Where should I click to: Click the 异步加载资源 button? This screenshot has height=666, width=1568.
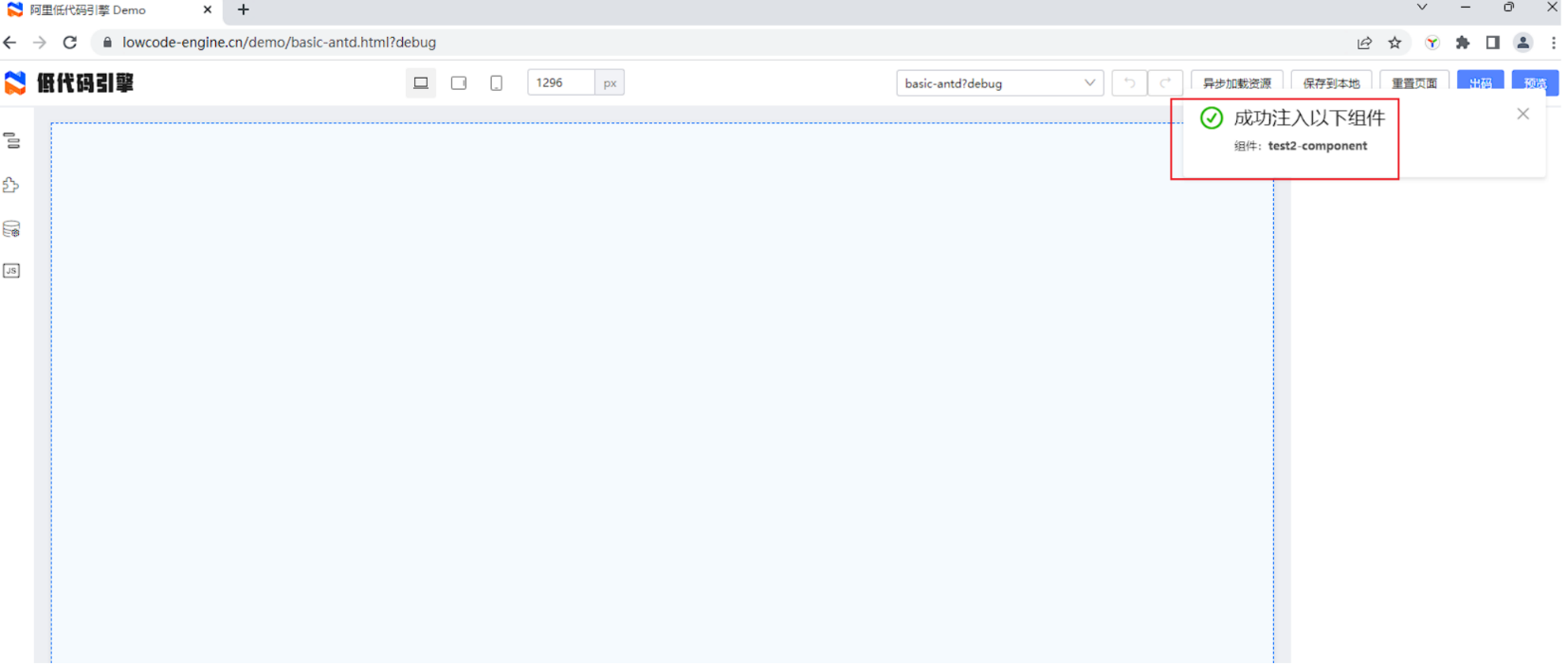(1236, 83)
